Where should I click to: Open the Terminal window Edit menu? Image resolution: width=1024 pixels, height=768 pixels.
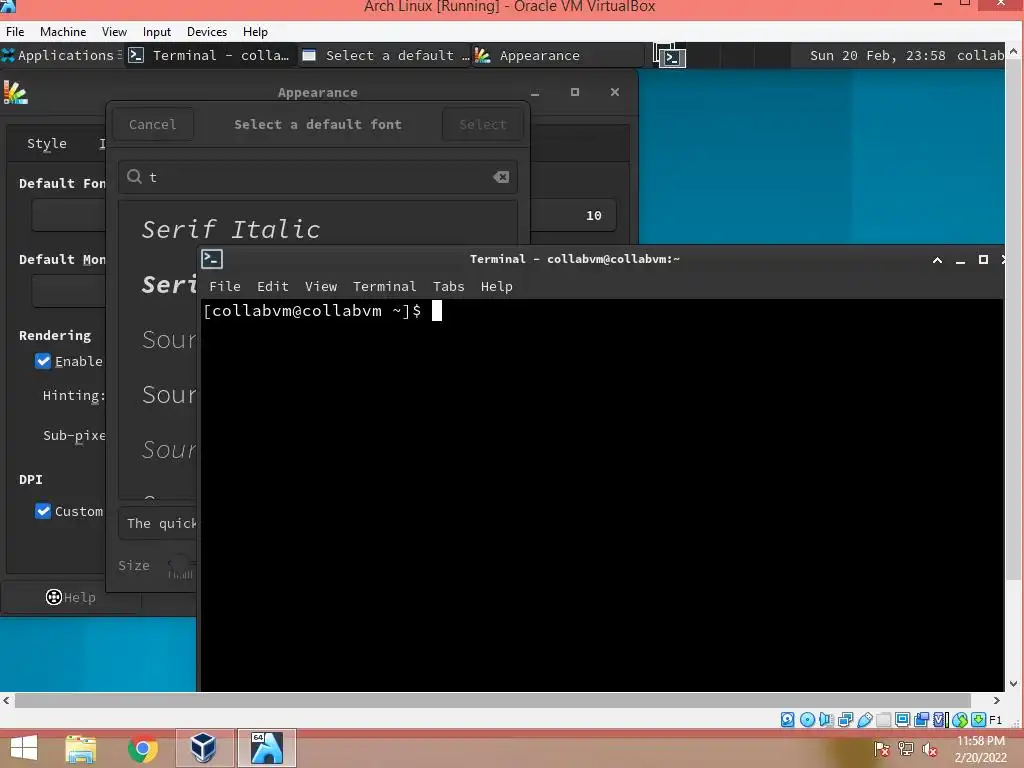click(272, 286)
